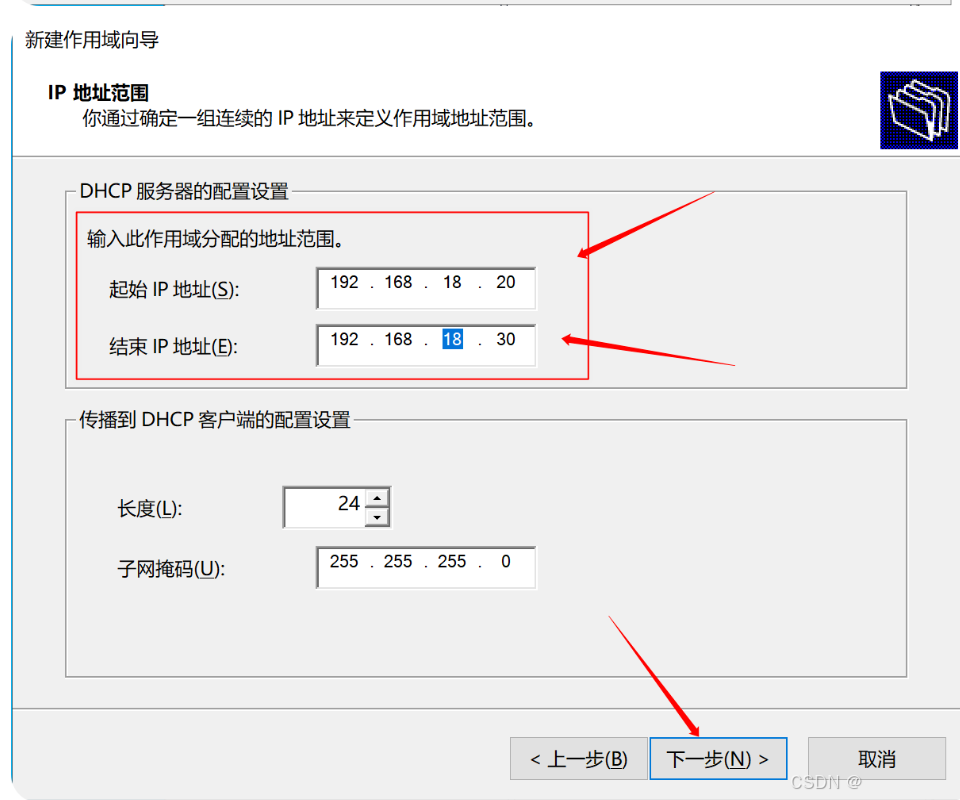Click last octet 0 of subnet mask

coord(506,561)
